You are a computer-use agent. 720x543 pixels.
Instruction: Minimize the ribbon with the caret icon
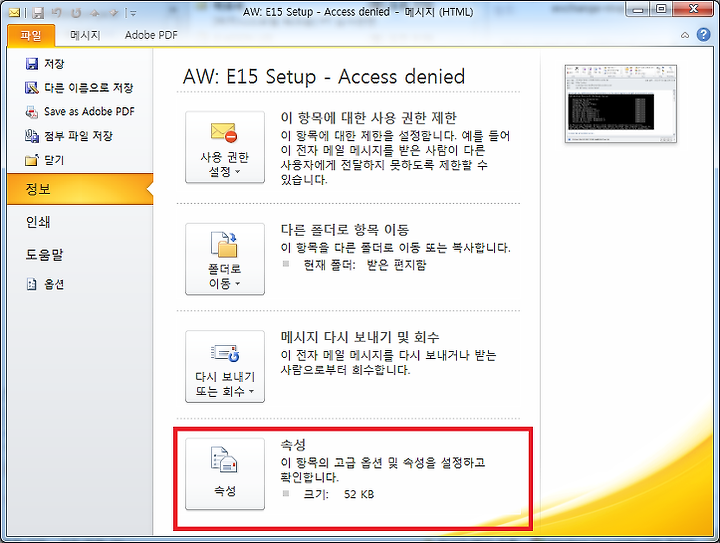coord(685,35)
